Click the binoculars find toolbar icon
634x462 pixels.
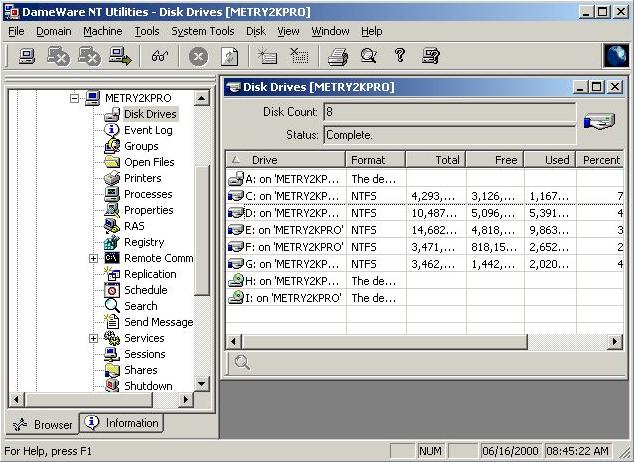(x=160, y=56)
